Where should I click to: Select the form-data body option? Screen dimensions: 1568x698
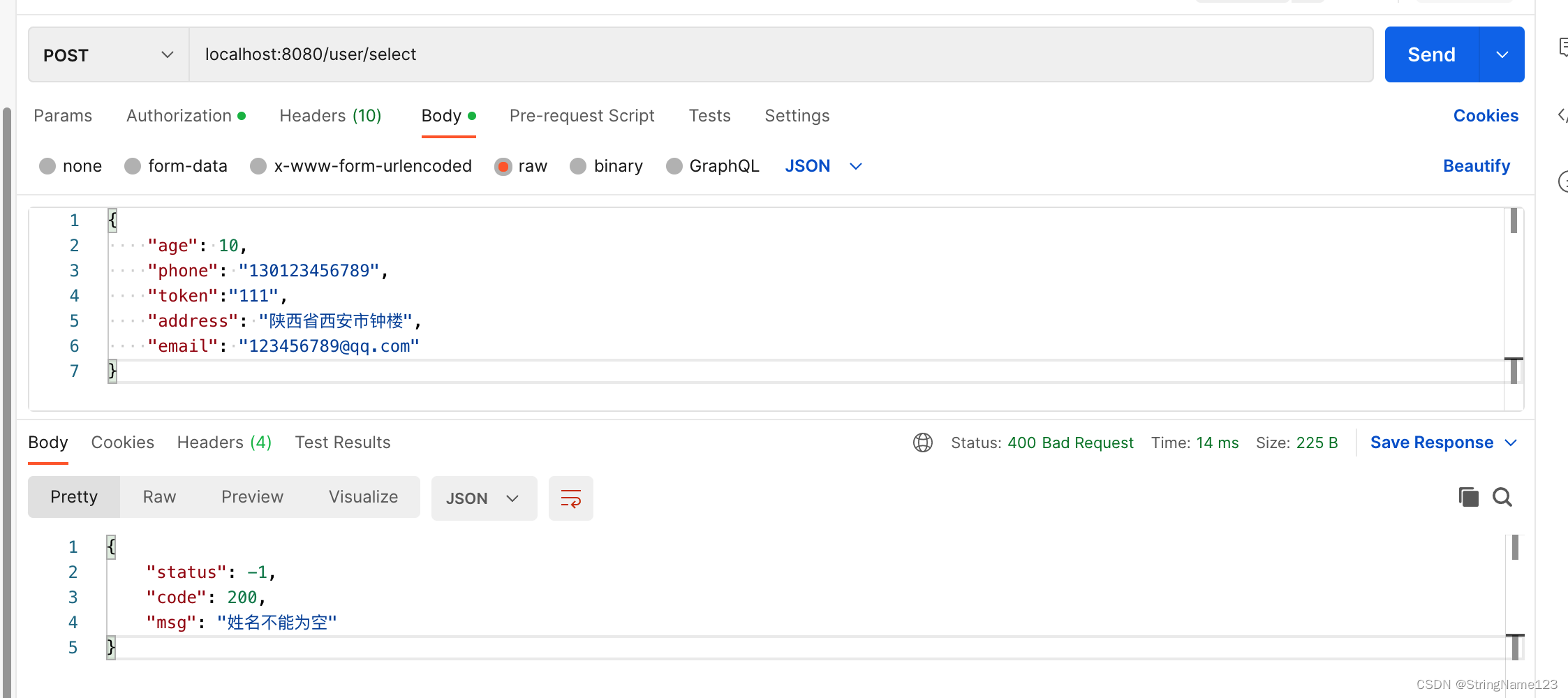pos(133,166)
